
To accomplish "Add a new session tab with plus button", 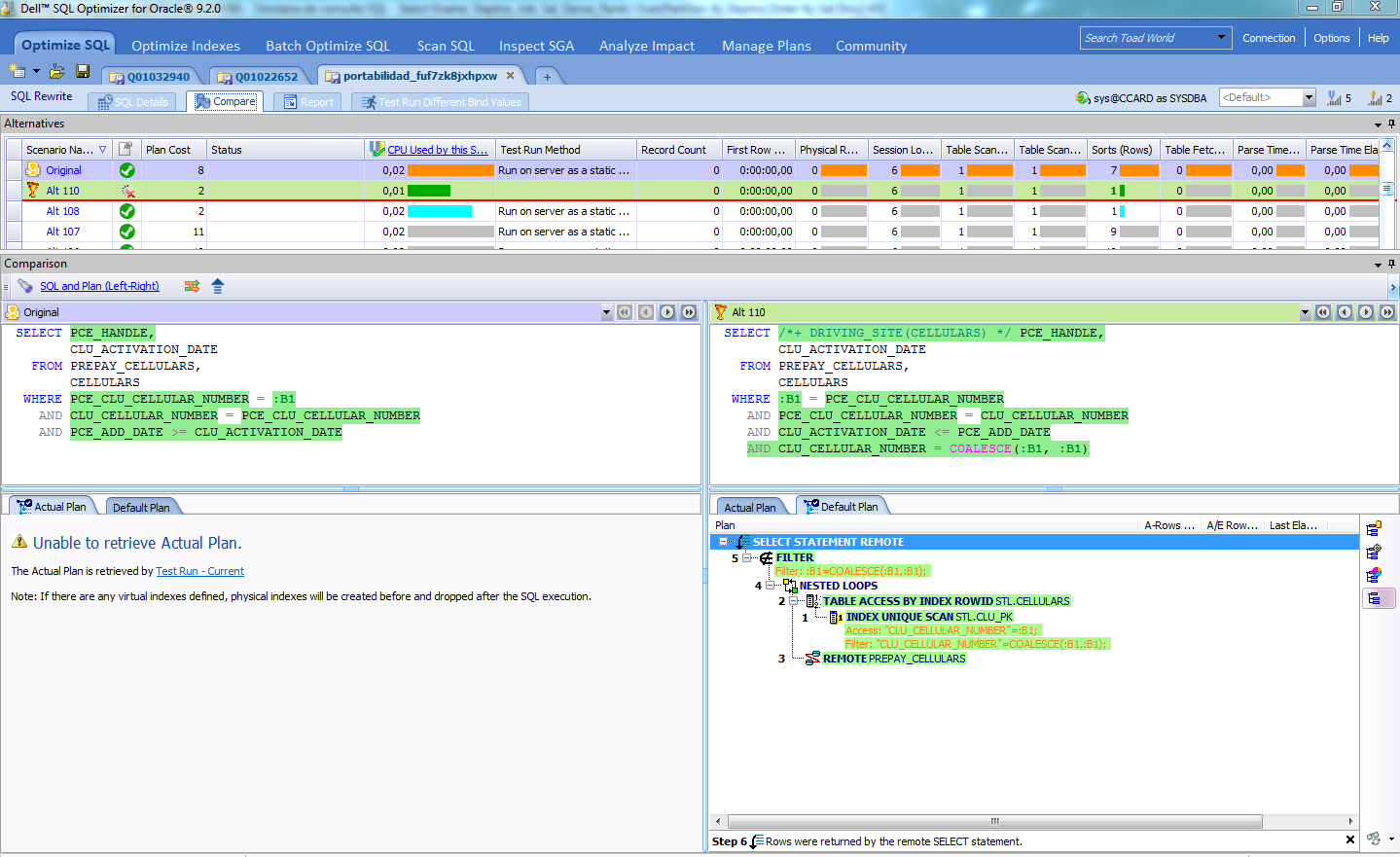I will [547, 77].
